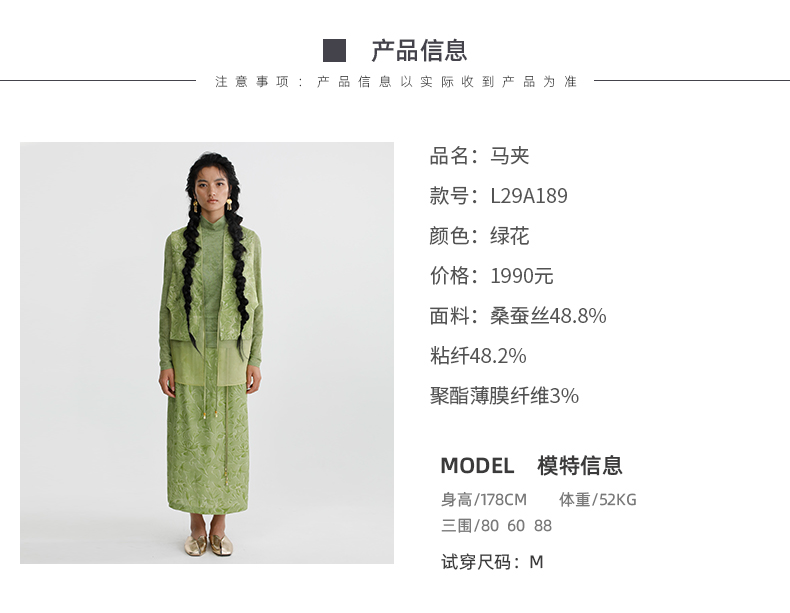Select the color value 绿花
Screen dimensions: 790x613
tap(510, 236)
